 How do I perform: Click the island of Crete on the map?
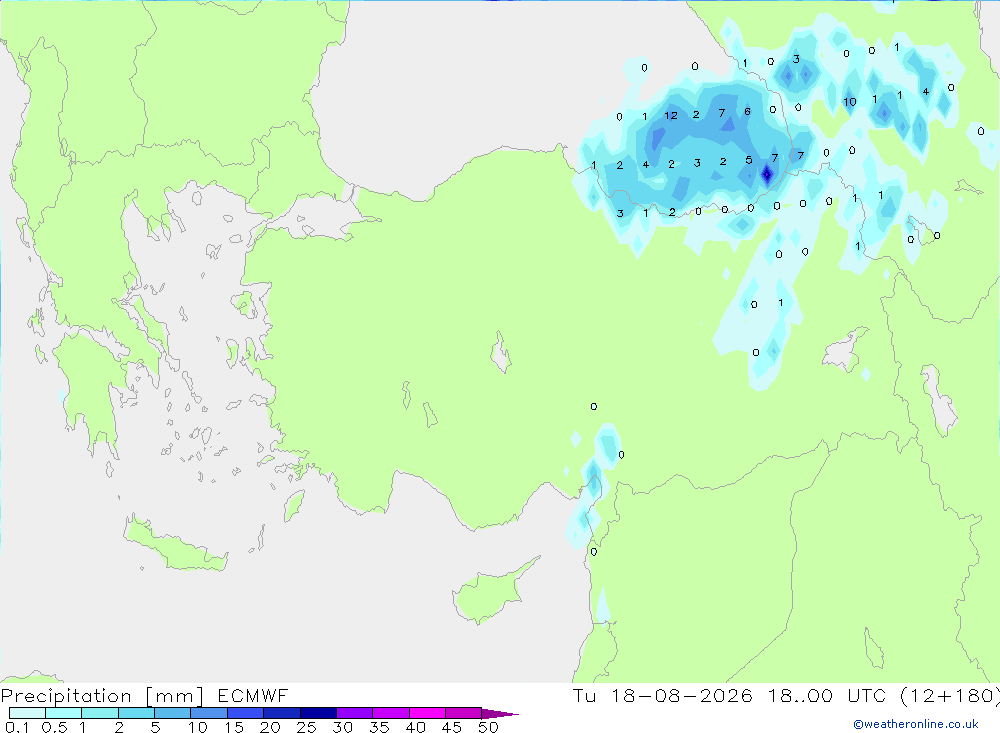(175, 544)
